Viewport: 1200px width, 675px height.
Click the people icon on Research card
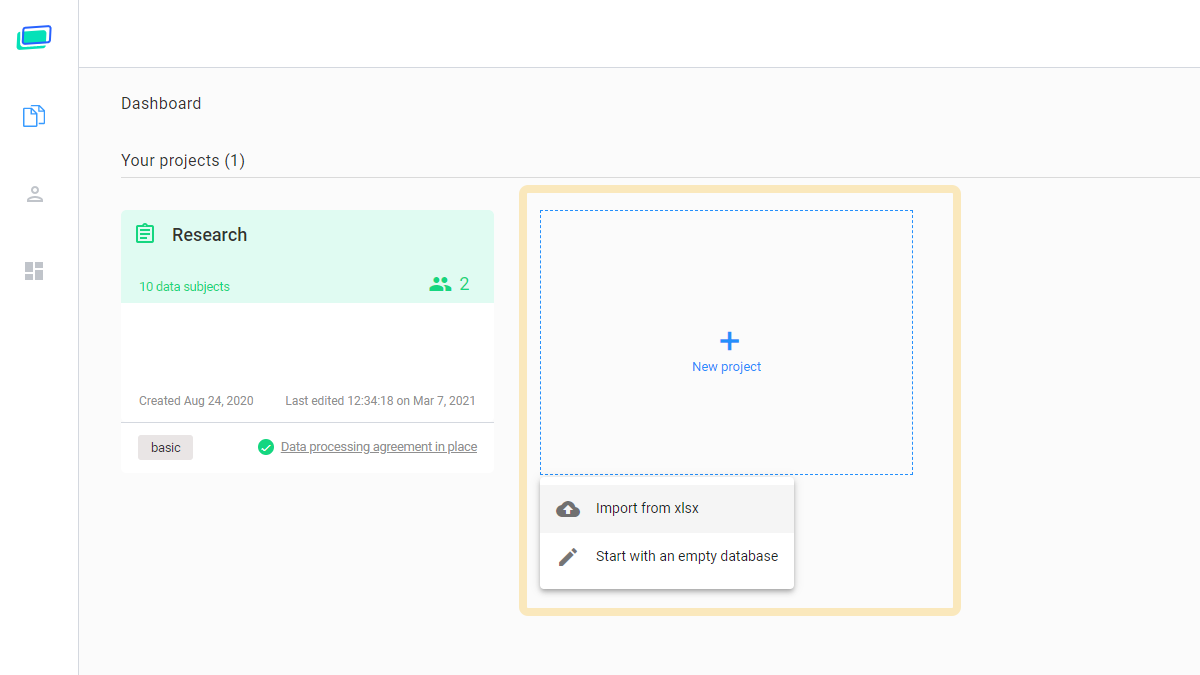click(440, 285)
